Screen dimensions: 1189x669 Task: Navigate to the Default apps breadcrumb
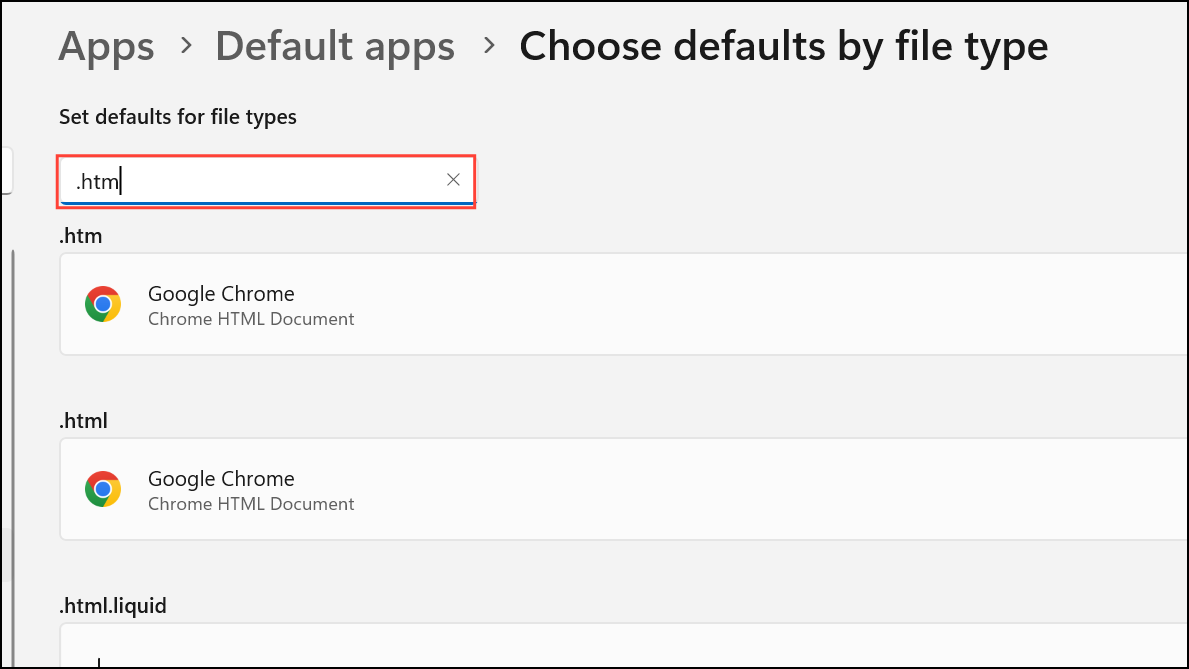click(x=335, y=46)
